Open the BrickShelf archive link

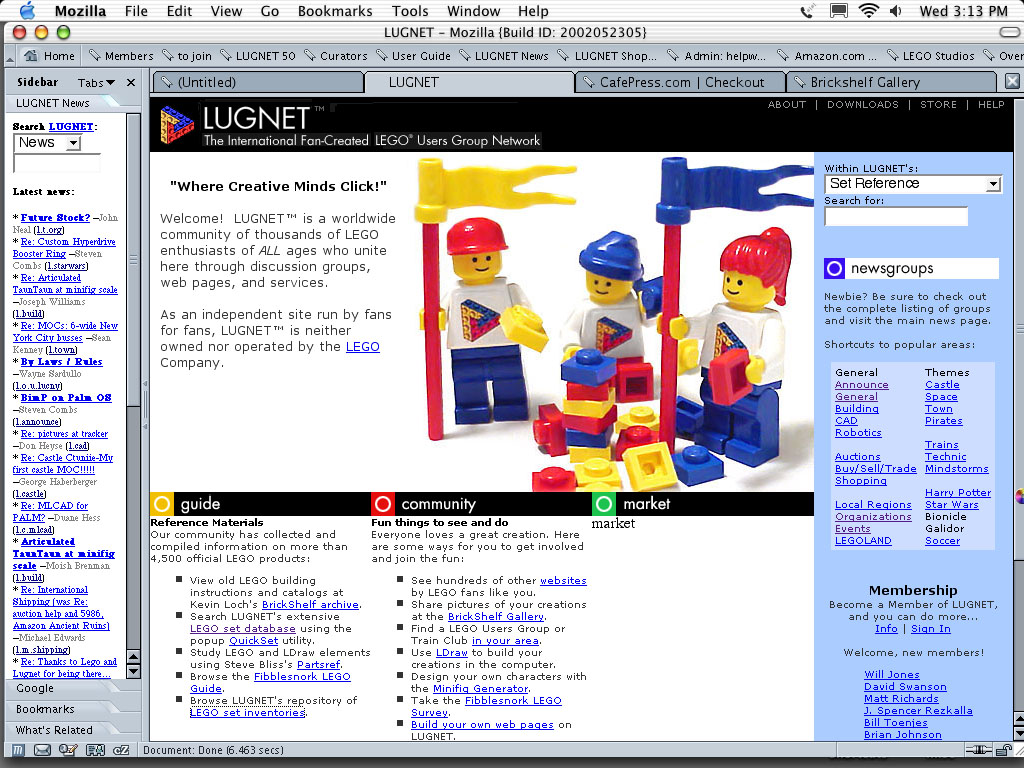(x=310, y=605)
